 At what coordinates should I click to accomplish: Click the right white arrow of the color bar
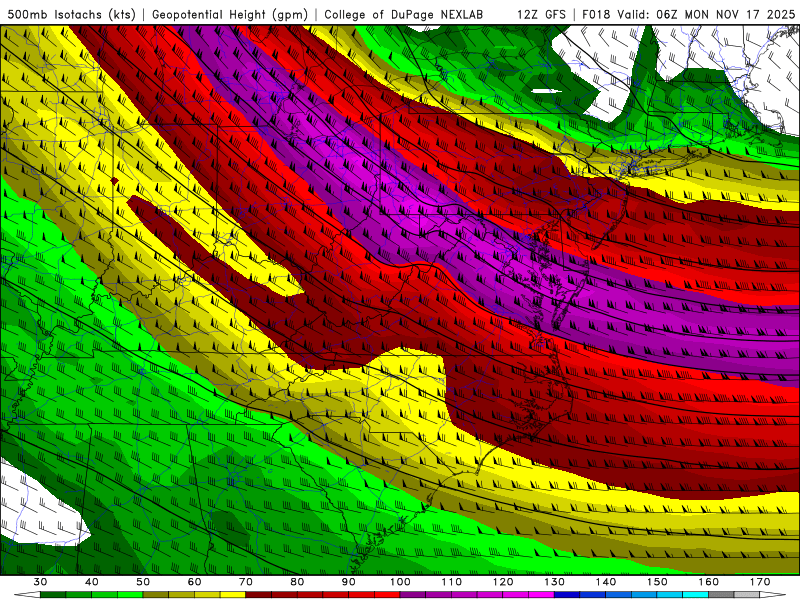[772, 595]
